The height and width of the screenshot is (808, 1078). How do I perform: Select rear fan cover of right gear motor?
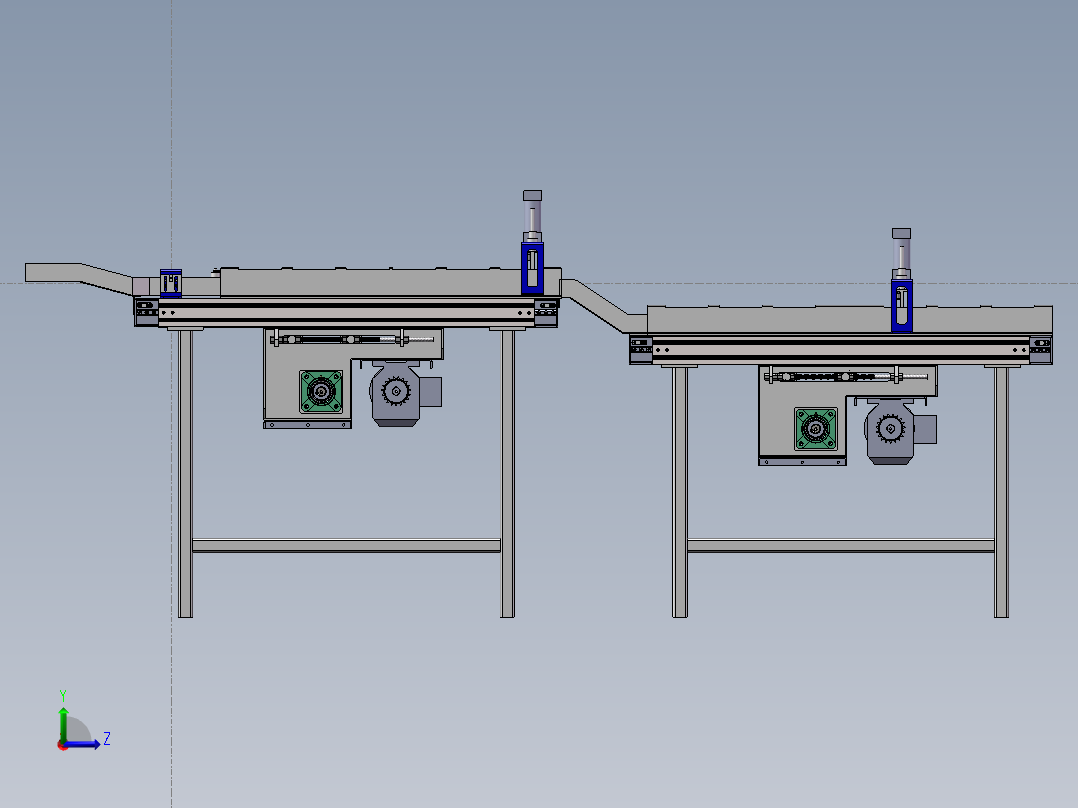pyautogui.click(x=925, y=429)
